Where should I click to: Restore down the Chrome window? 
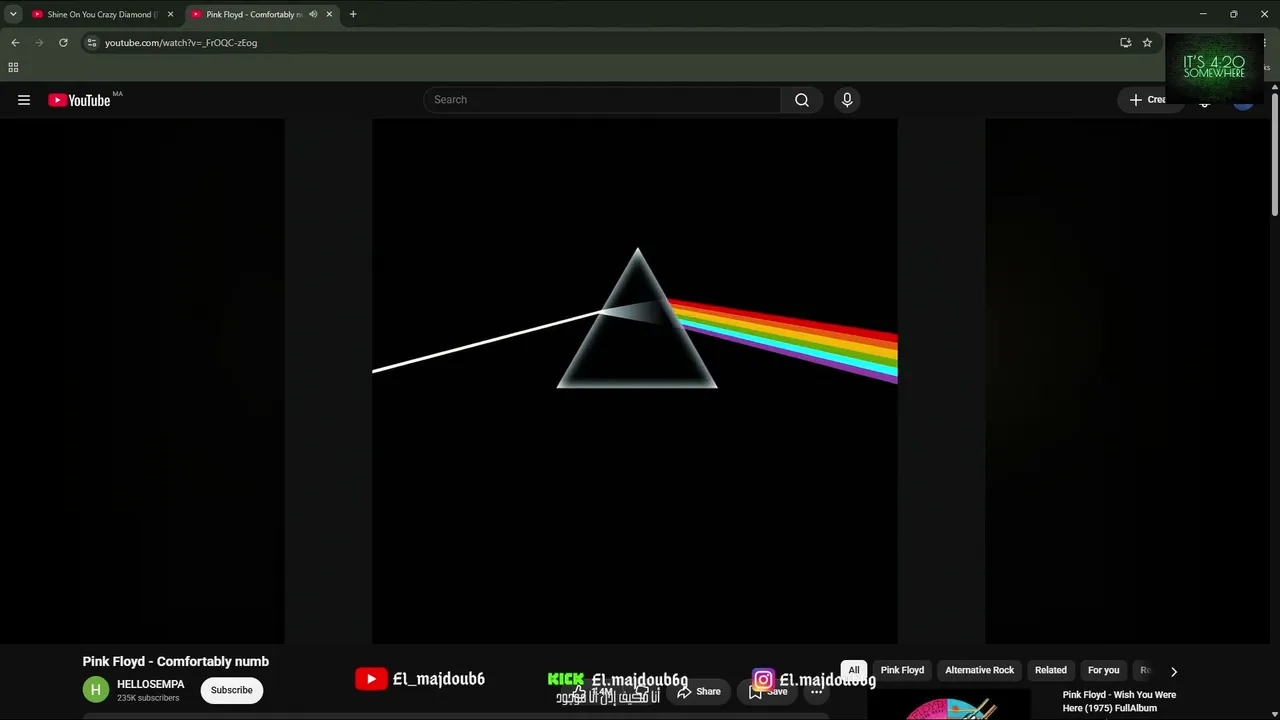[1234, 14]
